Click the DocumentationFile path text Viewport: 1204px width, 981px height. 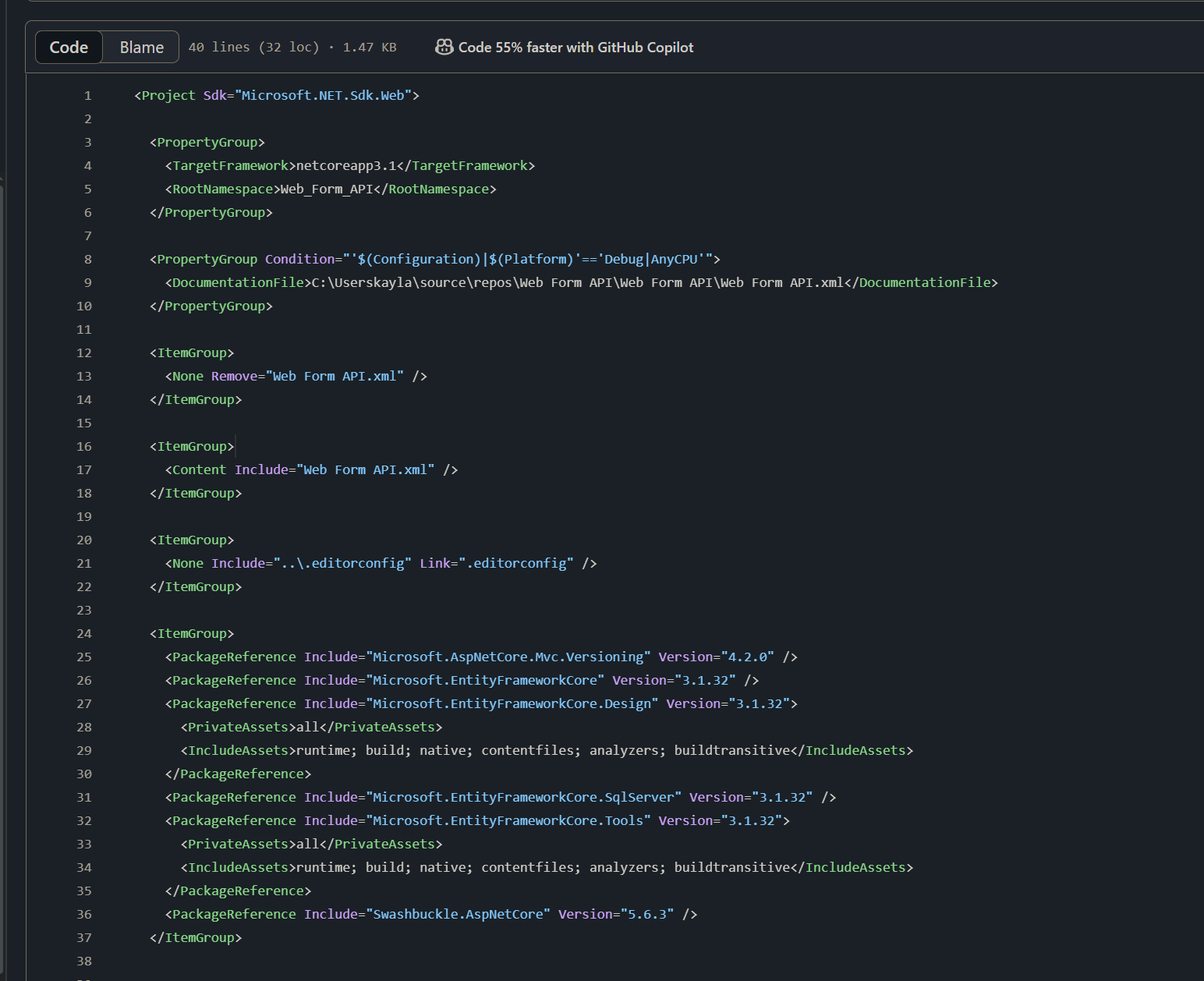pyautogui.click(x=578, y=282)
